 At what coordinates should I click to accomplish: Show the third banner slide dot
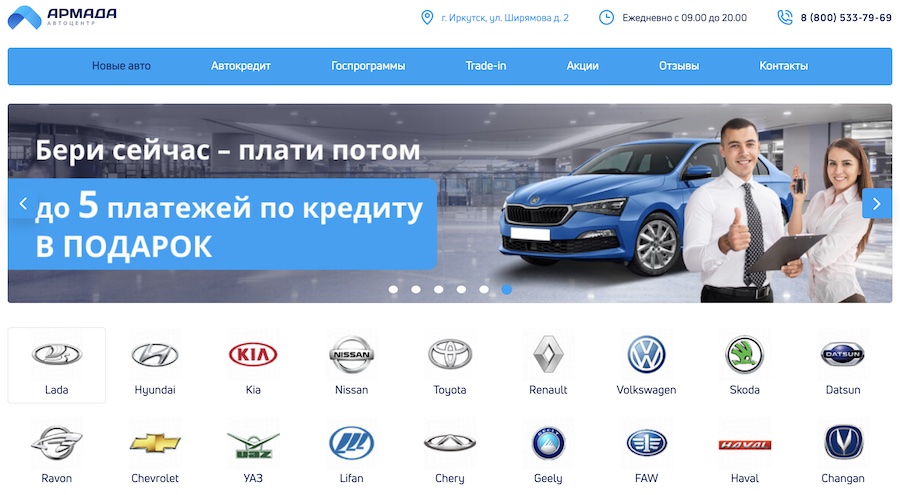(x=439, y=289)
